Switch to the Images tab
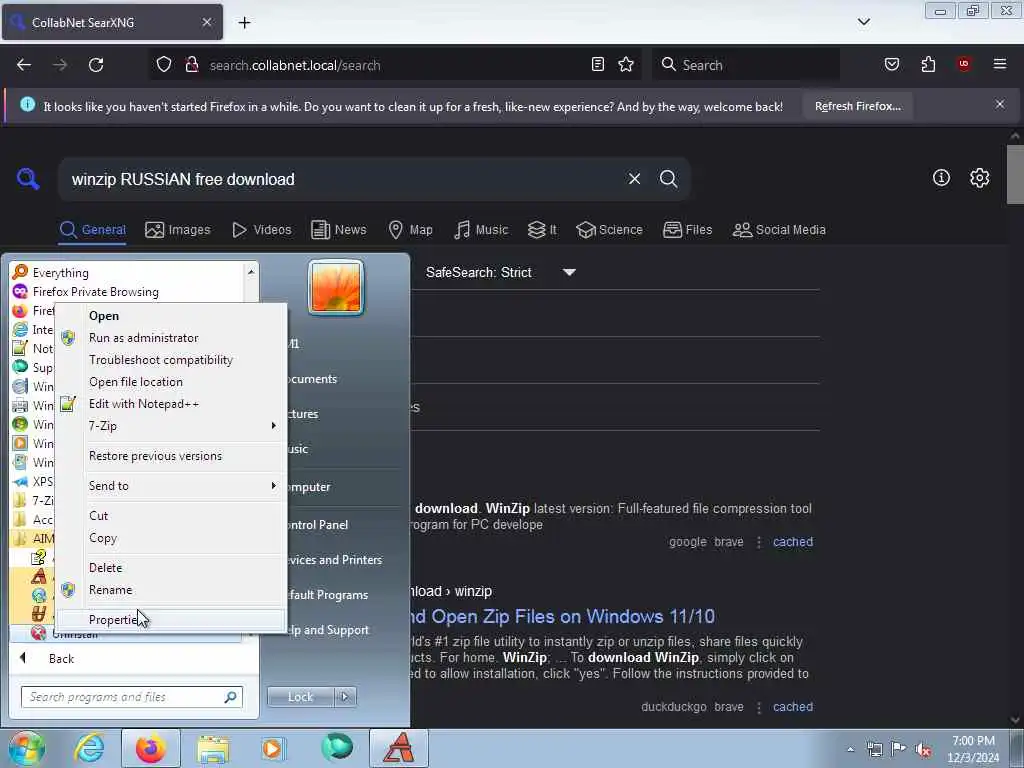The image size is (1024, 768). pyautogui.click(x=178, y=230)
